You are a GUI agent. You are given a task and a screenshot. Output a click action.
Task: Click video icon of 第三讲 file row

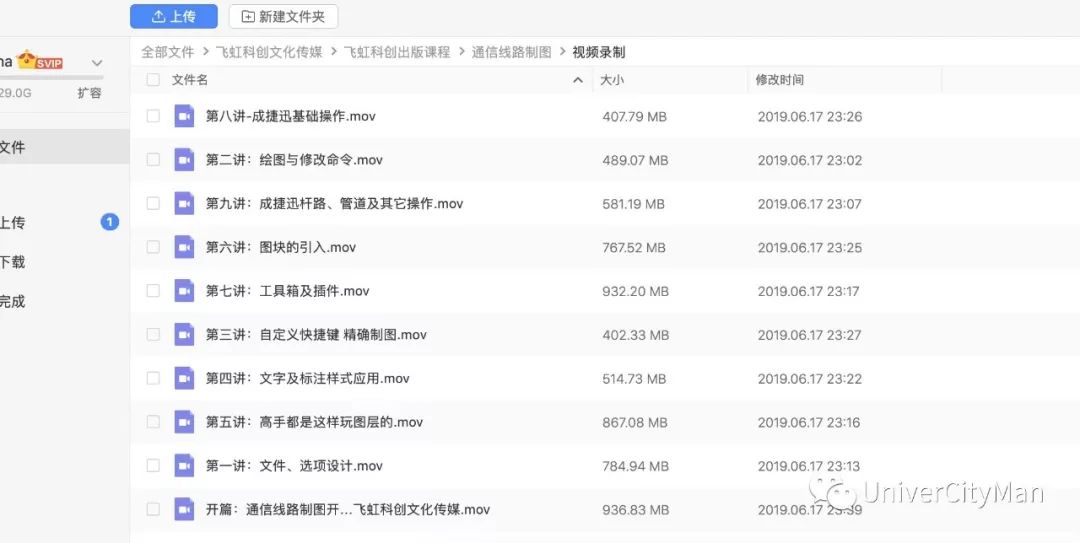pyautogui.click(x=184, y=334)
